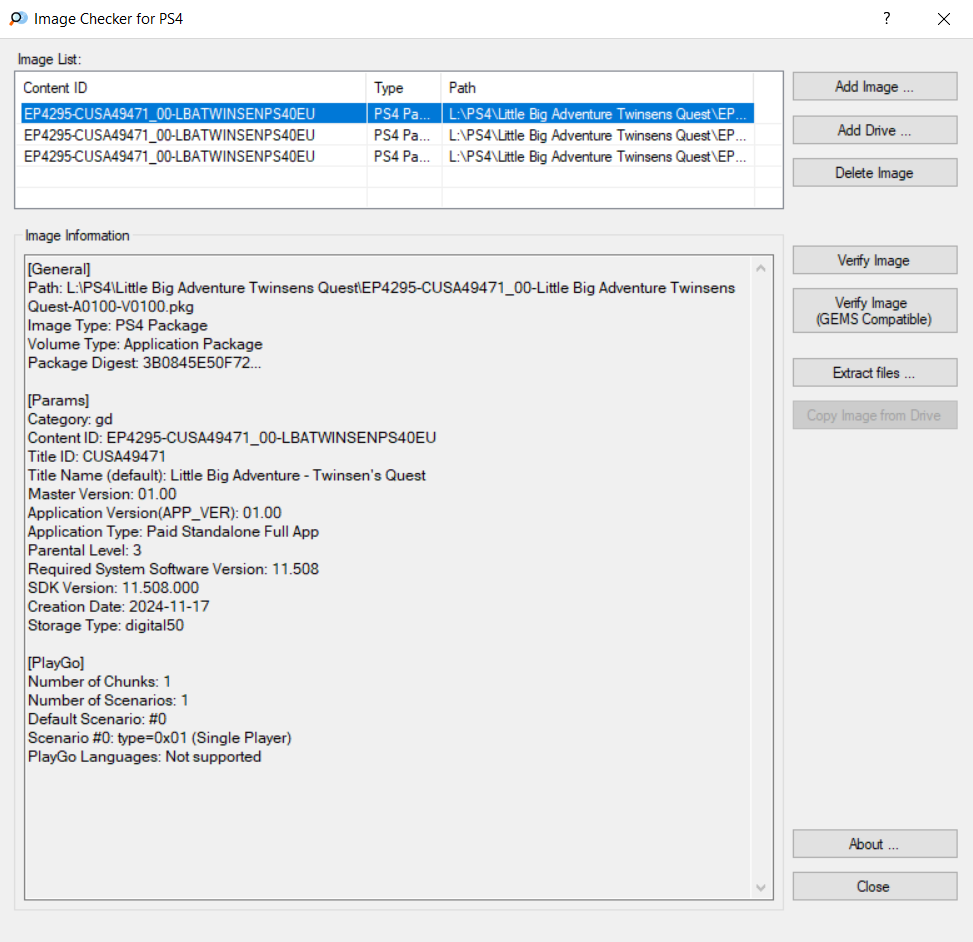Select the highlighted first image row
The width and height of the screenshot is (973, 942).
click(x=387, y=114)
